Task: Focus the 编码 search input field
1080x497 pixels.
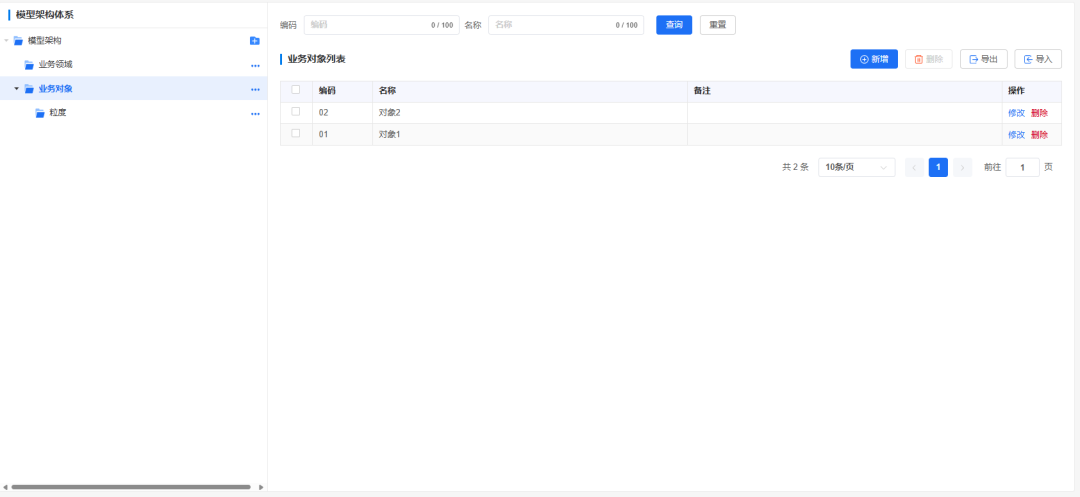Action: [382, 25]
